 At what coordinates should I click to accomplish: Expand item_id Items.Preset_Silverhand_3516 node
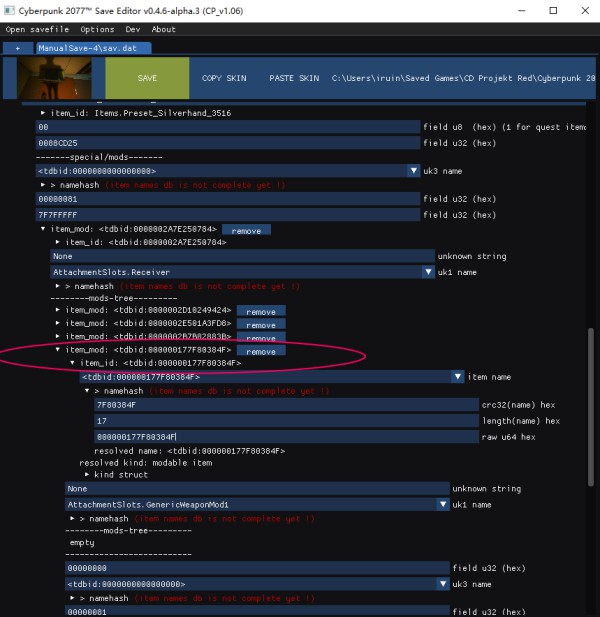(43, 113)
